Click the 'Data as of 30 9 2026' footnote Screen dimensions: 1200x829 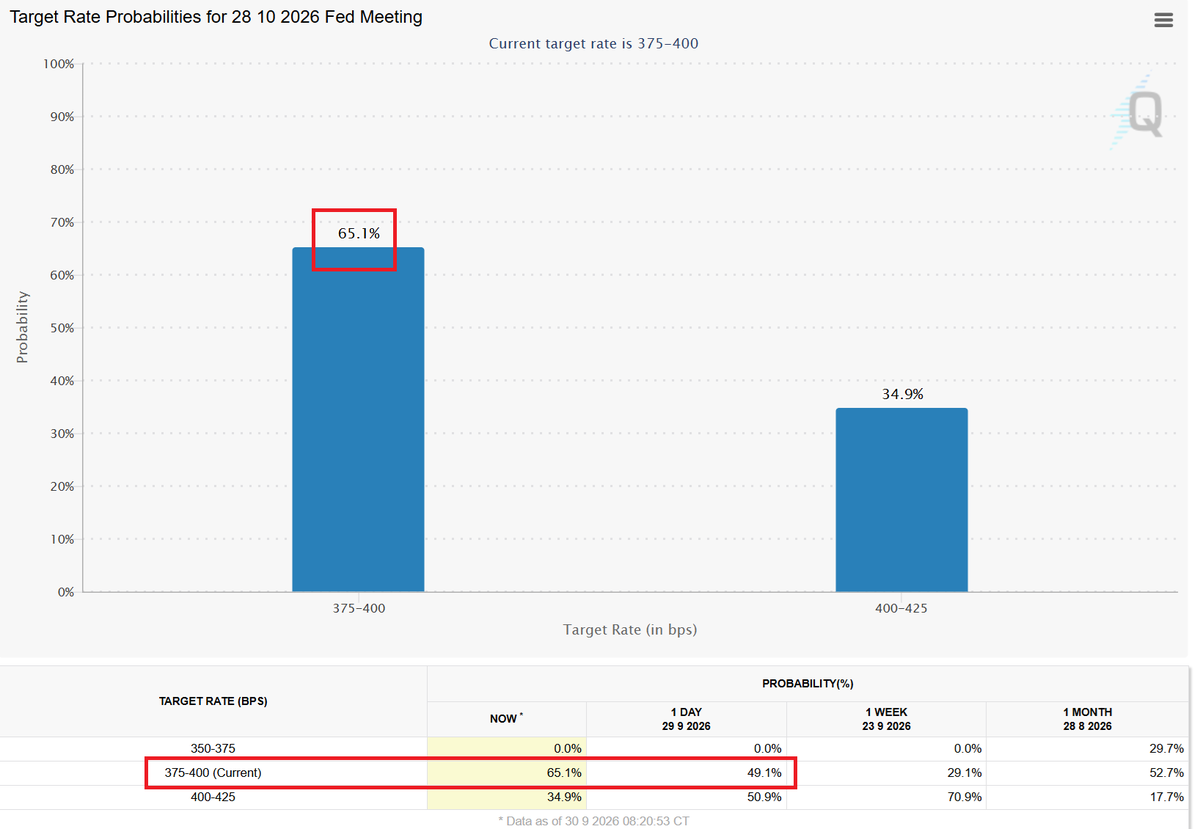593,820
